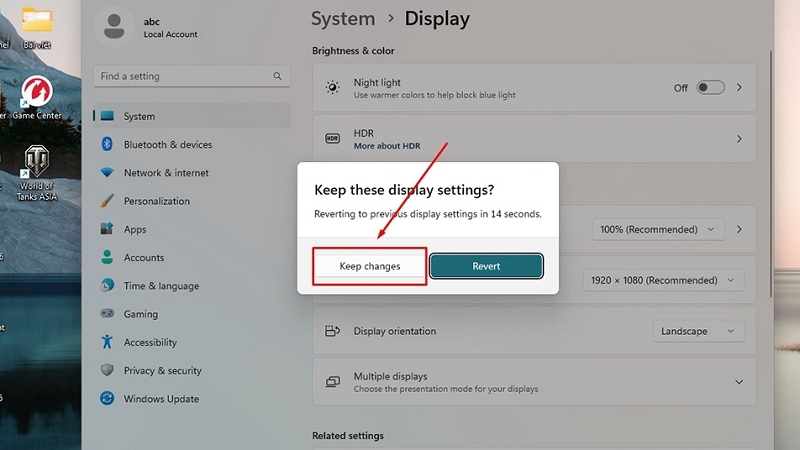Click the Apps icon in sidebar
This screenshot has height=450, width=800.
point(107,229)
